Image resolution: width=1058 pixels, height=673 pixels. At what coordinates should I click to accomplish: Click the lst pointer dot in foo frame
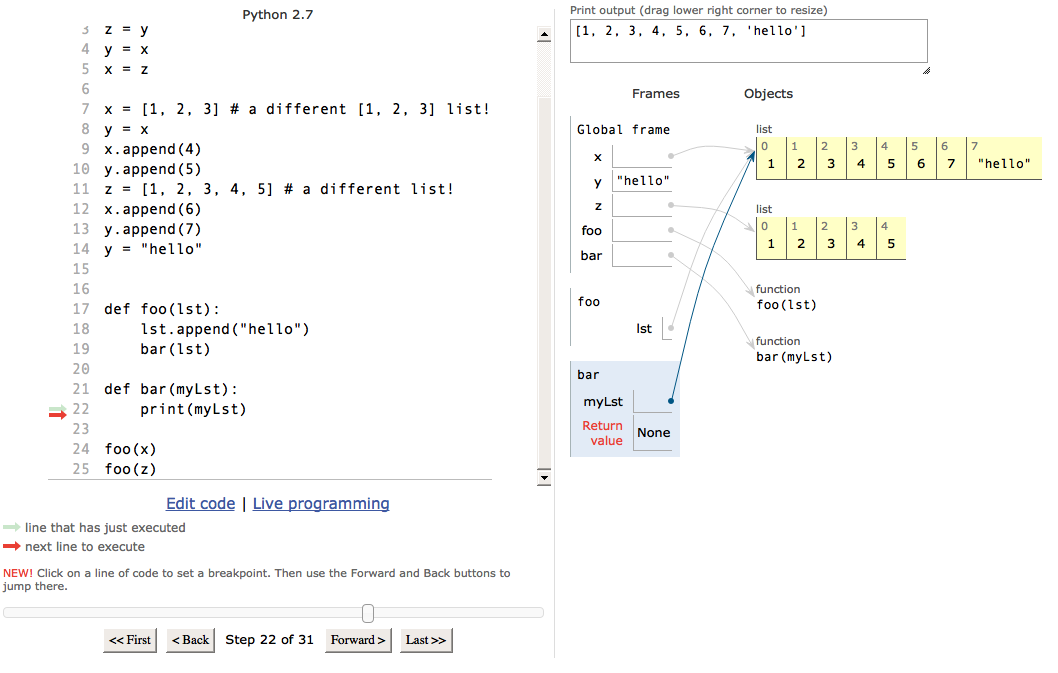(x=671, y=328)
